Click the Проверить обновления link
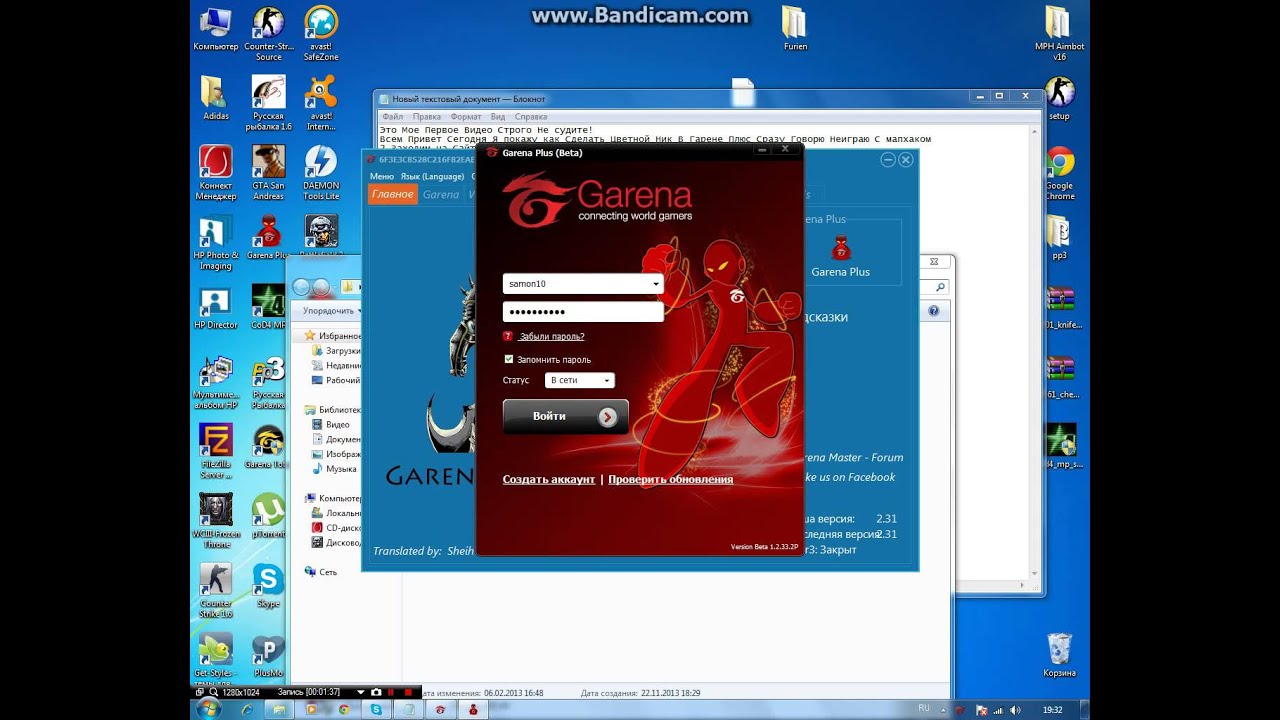 [671, 480]
